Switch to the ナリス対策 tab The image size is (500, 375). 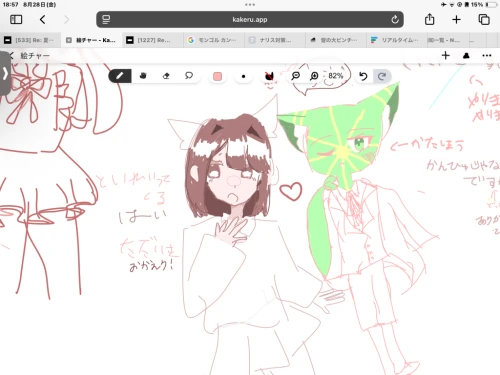(275, 40)
